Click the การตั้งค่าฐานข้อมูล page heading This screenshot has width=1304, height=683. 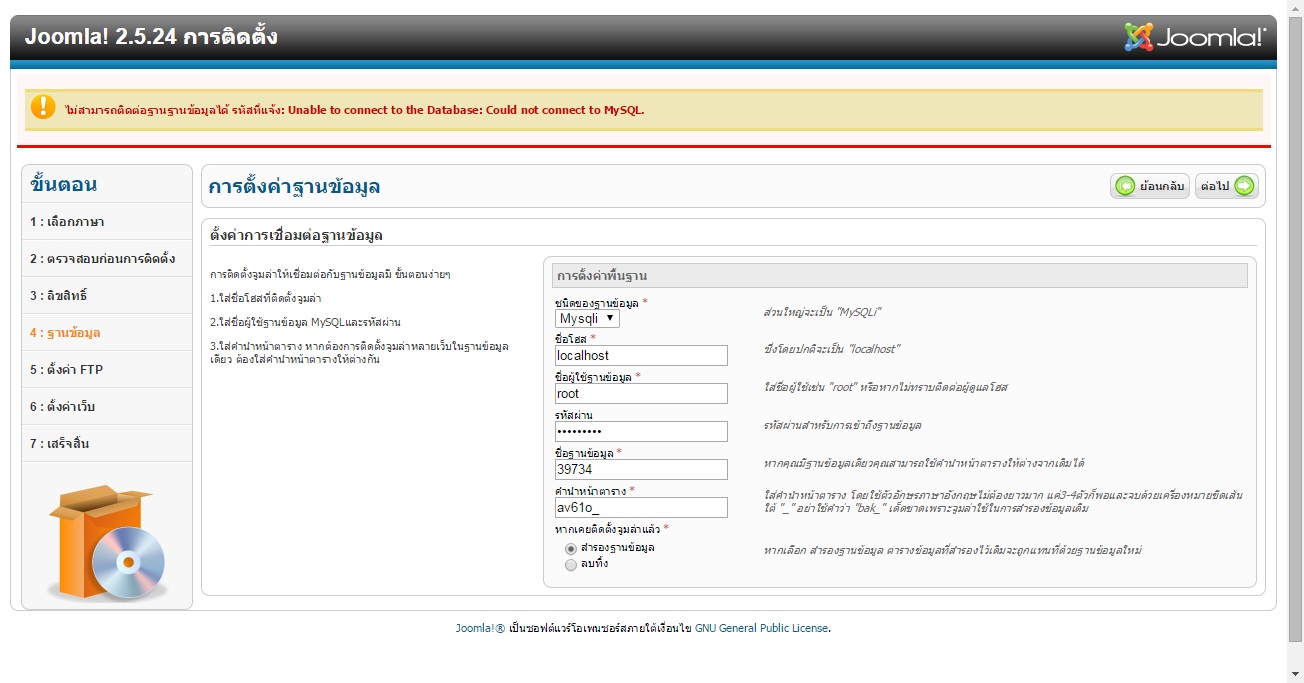(294, 187)
